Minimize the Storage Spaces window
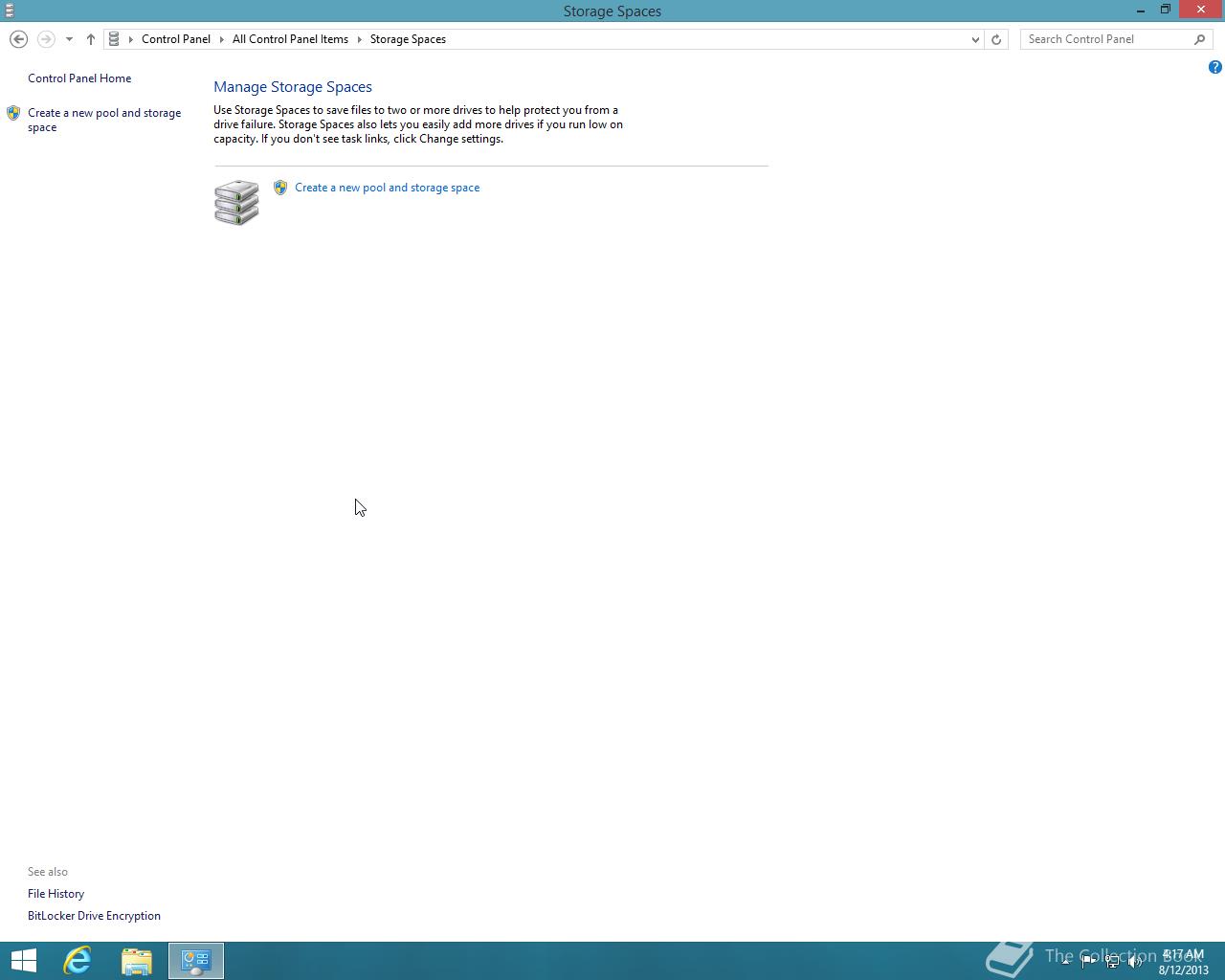 coord(1141,10)
